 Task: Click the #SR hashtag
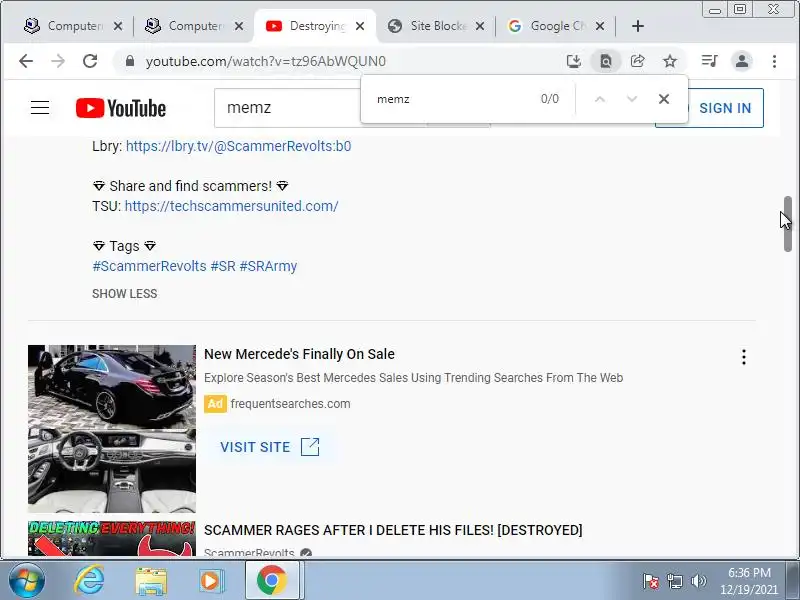coord(223,266)
